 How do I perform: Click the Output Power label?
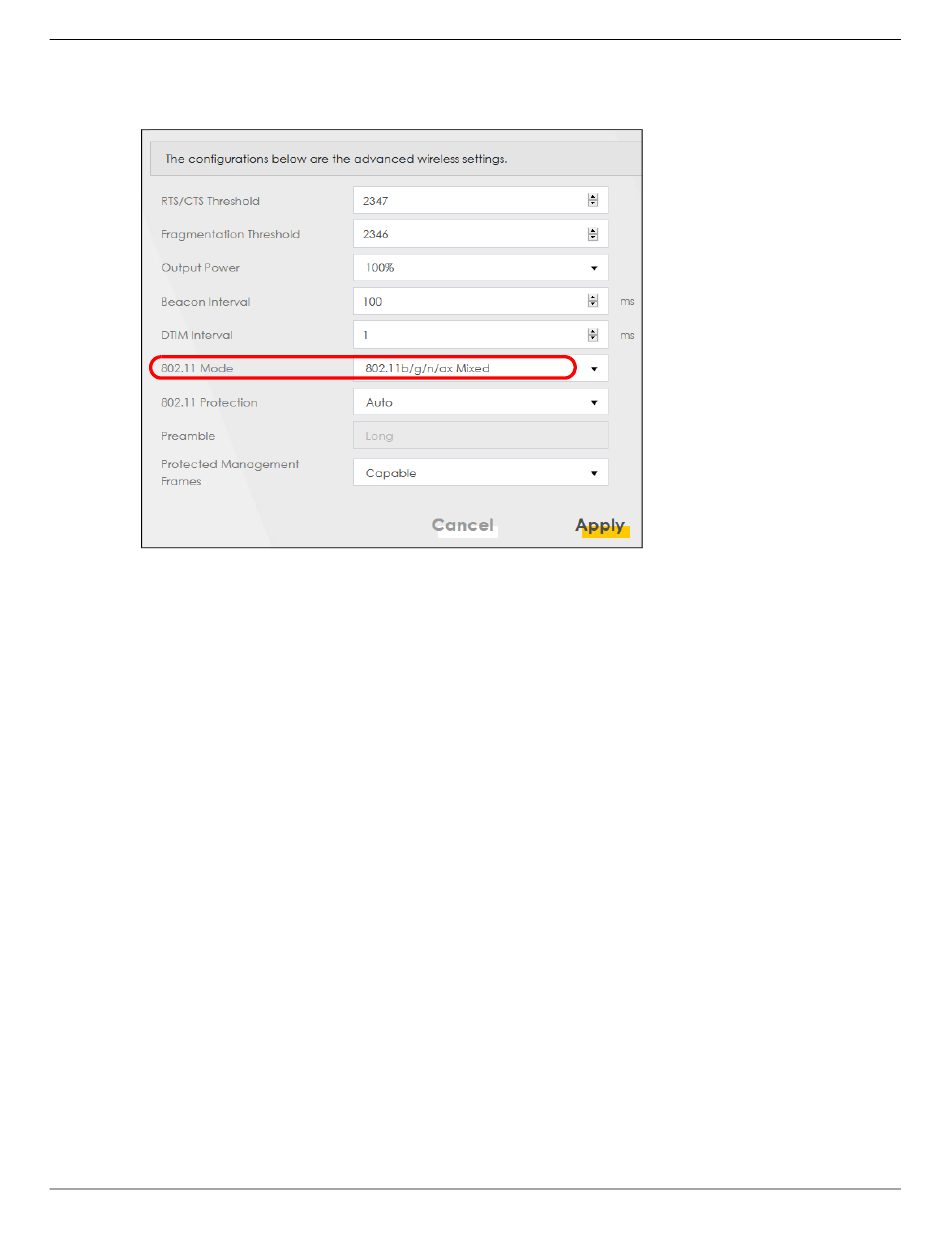201,268
